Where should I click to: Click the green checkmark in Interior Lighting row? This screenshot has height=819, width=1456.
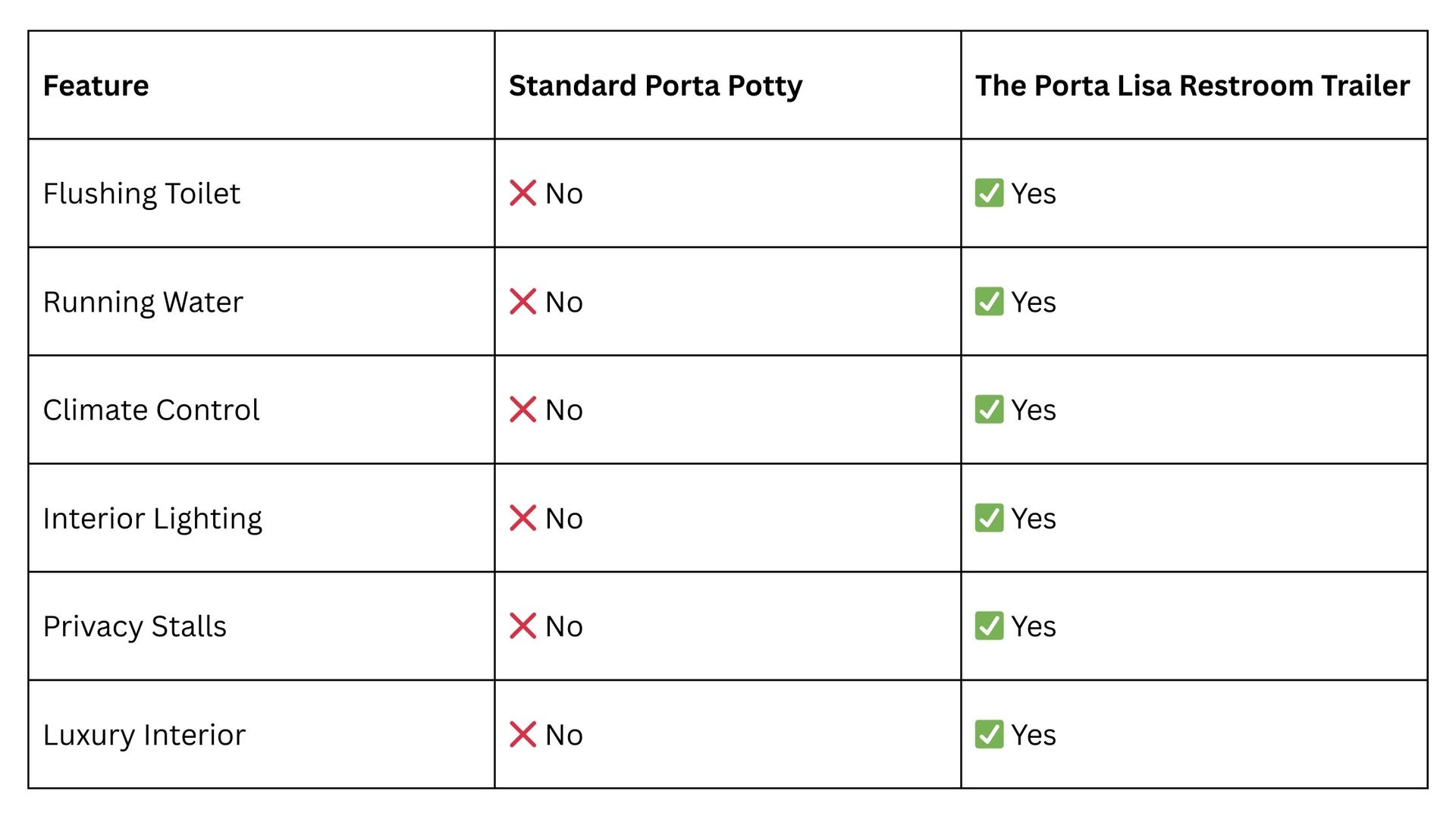click(989, 518)
